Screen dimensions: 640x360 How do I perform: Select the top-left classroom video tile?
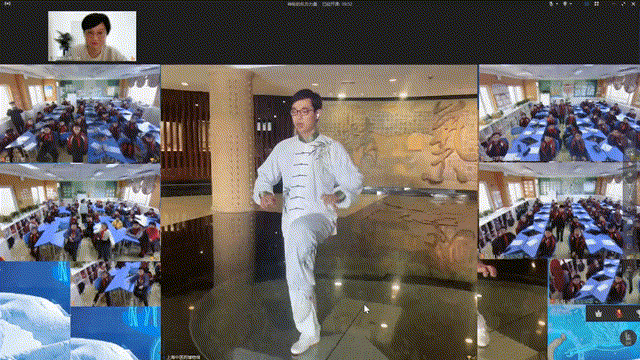click(80, 114)
